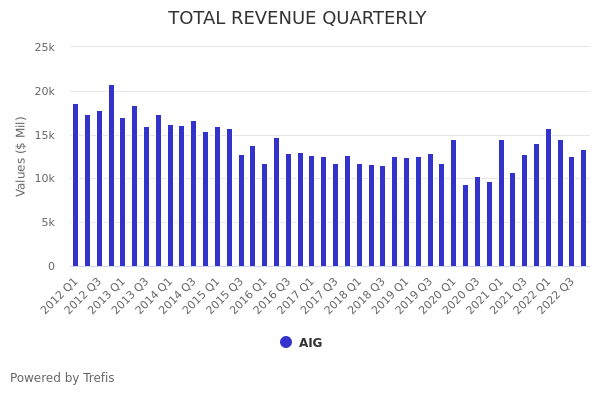Click the 0 y-axis tick label

[50, 266]
